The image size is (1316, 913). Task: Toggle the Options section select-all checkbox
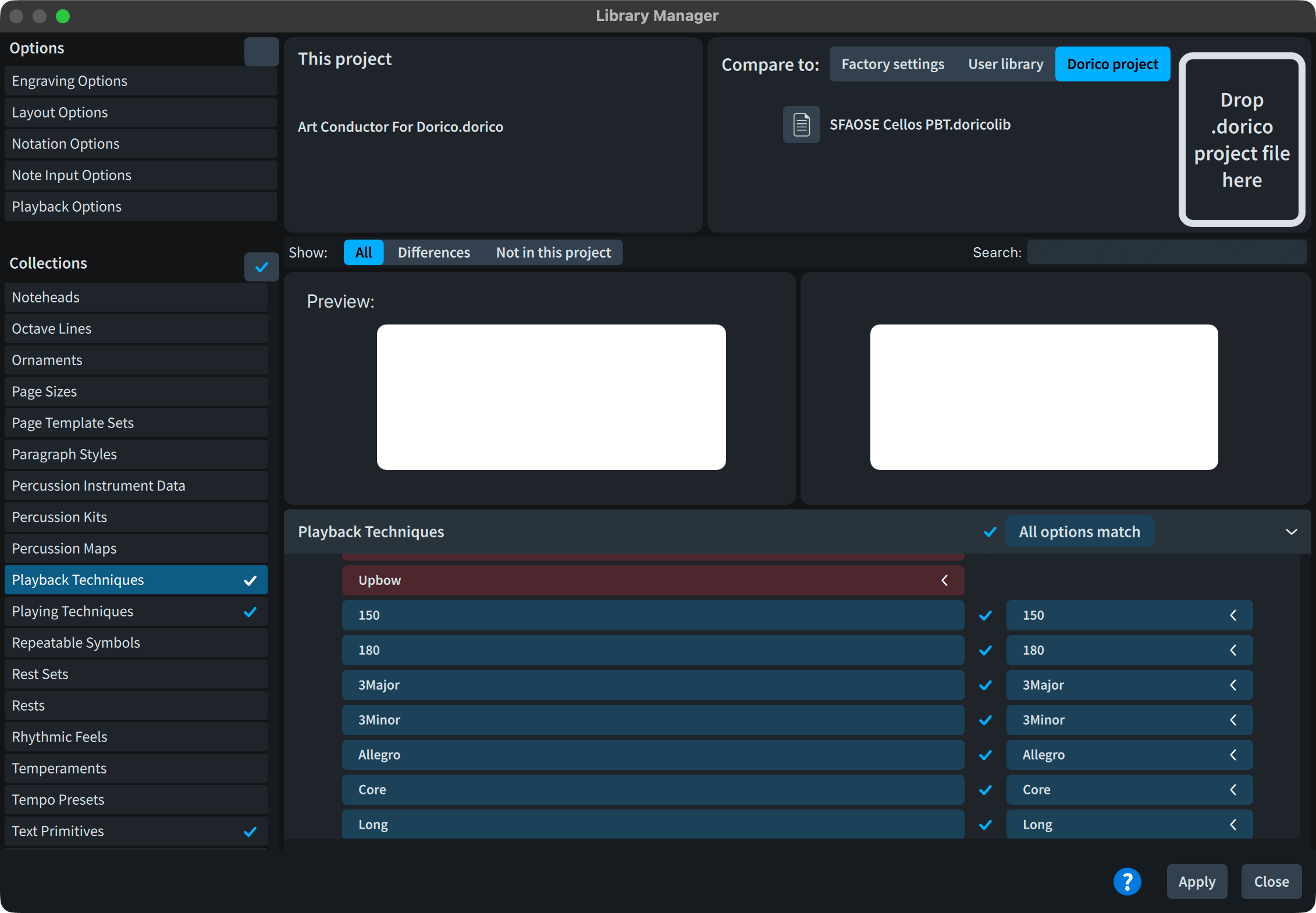click(x=261, y=52)
